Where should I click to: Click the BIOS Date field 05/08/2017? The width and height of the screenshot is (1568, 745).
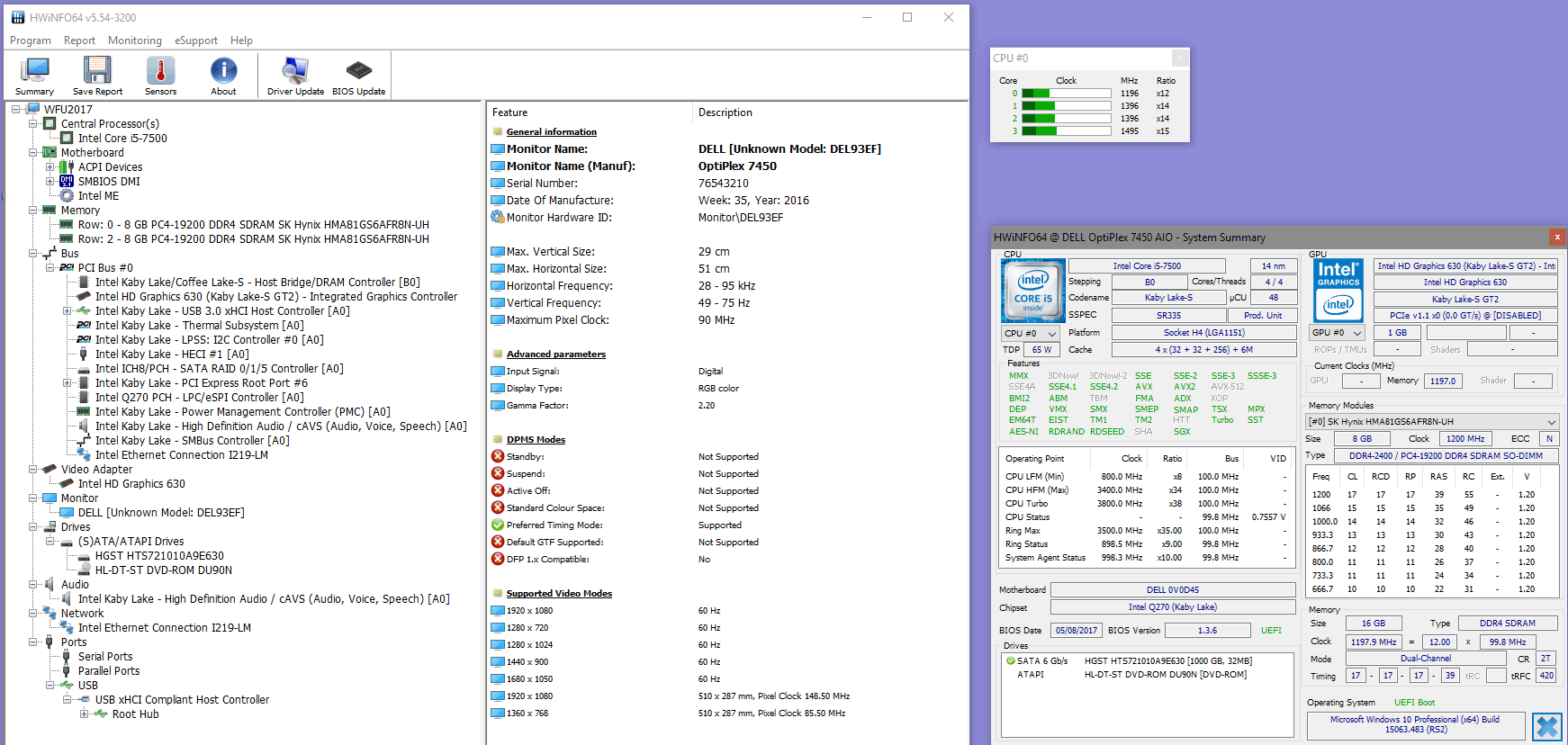(x=1076, y=631)
